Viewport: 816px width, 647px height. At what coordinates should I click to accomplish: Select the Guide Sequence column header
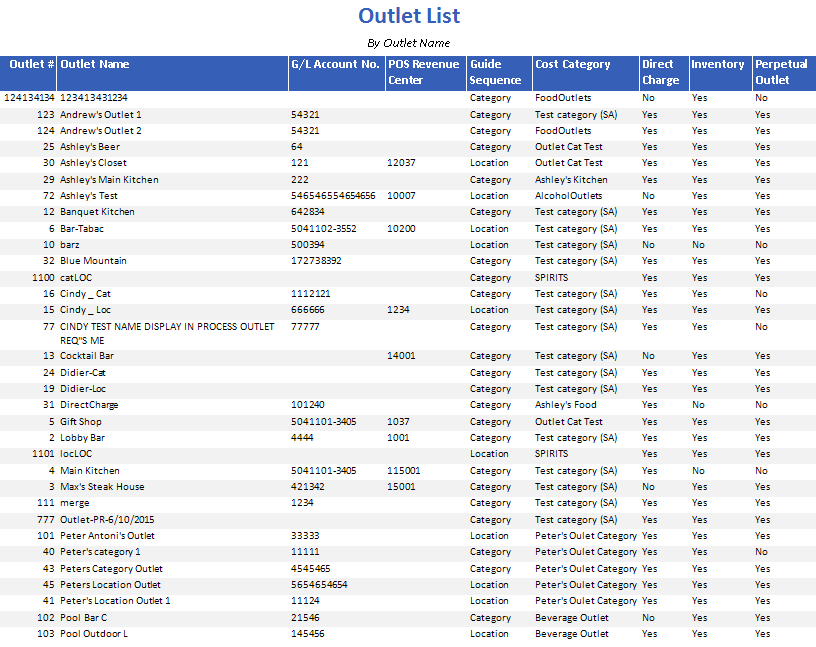496,72
